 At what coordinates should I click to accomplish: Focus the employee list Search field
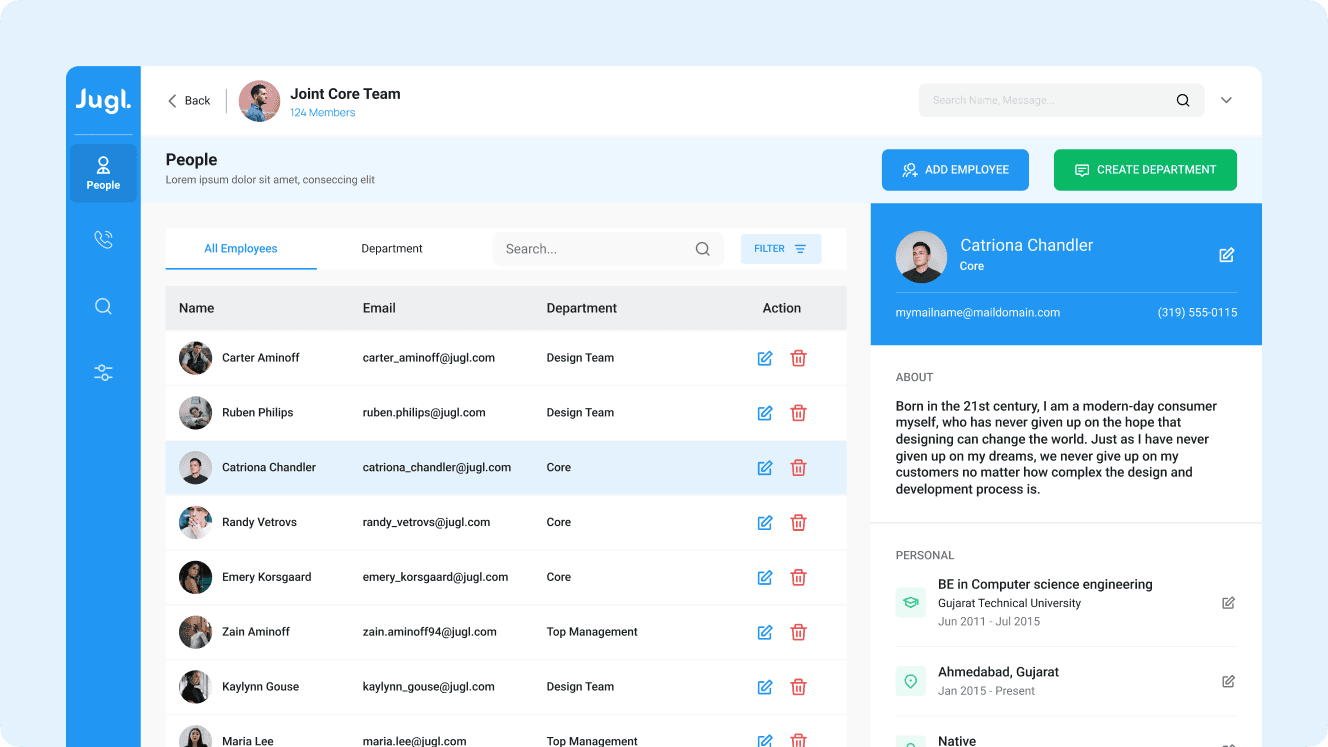point(595,249)
